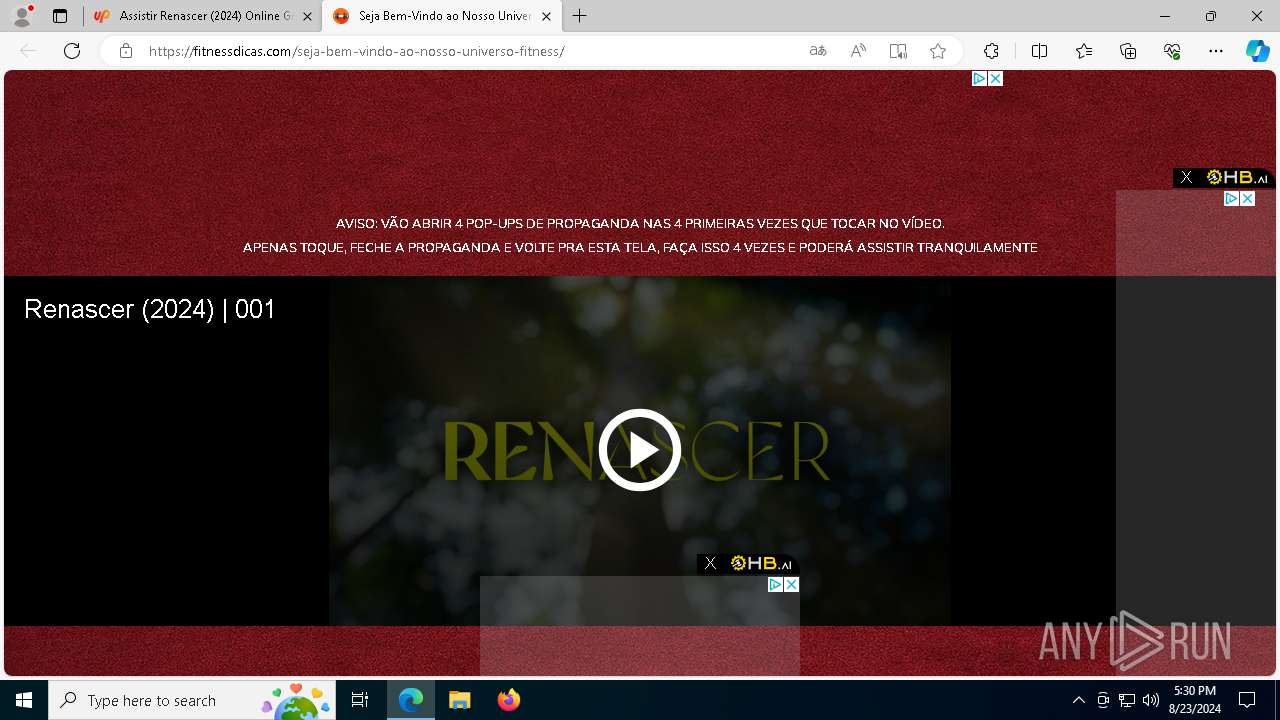Close the right sidebar ad
1280x720 pixels.
[1247, 198]
